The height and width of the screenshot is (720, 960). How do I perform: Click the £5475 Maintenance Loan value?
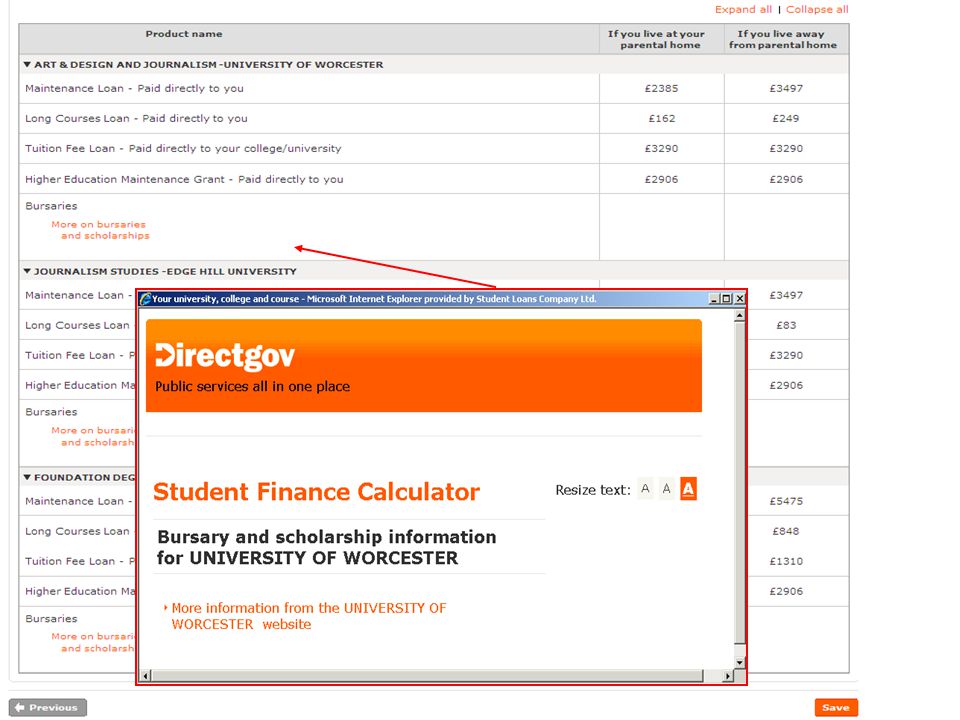point(786,501)
